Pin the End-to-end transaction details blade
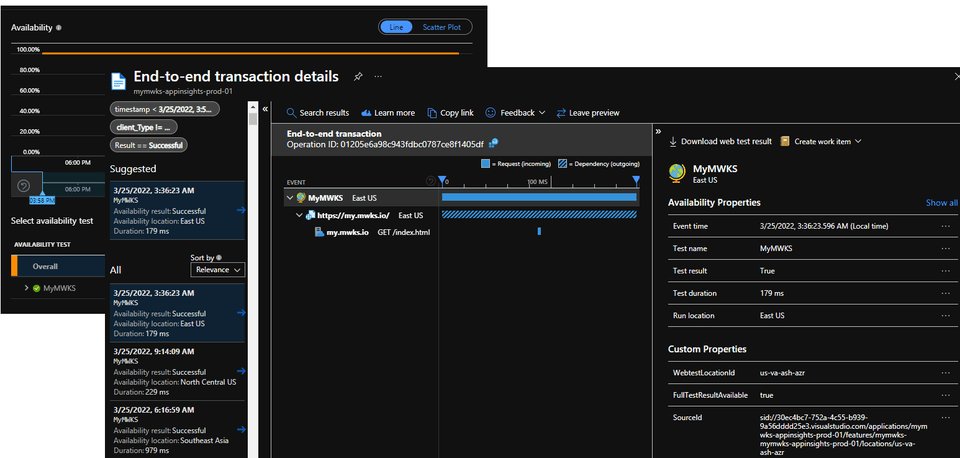This screenshot has height=458, width=960. tap(358, 77)
